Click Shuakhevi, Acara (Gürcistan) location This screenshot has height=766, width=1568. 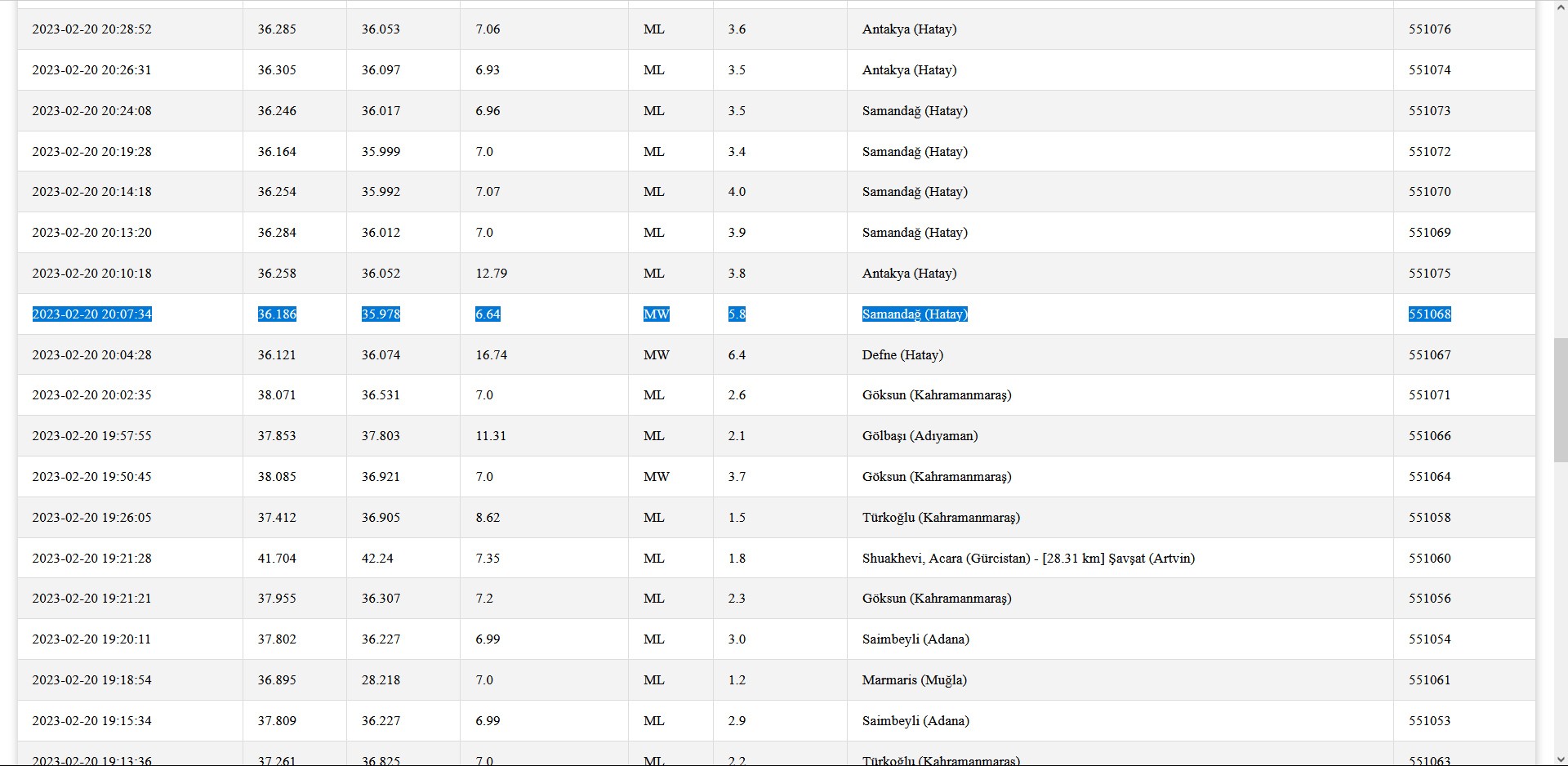click(x=1028, y=559)
